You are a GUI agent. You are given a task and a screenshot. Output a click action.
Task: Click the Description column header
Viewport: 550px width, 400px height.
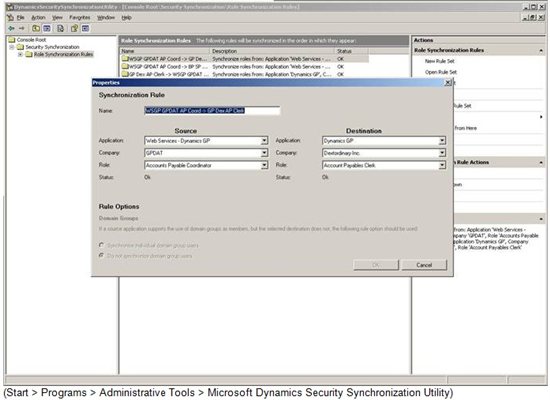pos(272,51)
